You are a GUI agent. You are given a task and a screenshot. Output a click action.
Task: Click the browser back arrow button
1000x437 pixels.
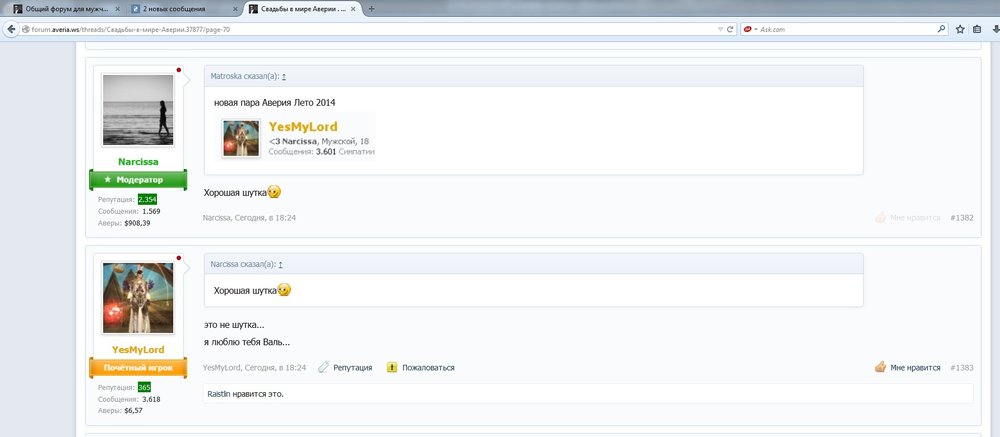pos(12,29)
